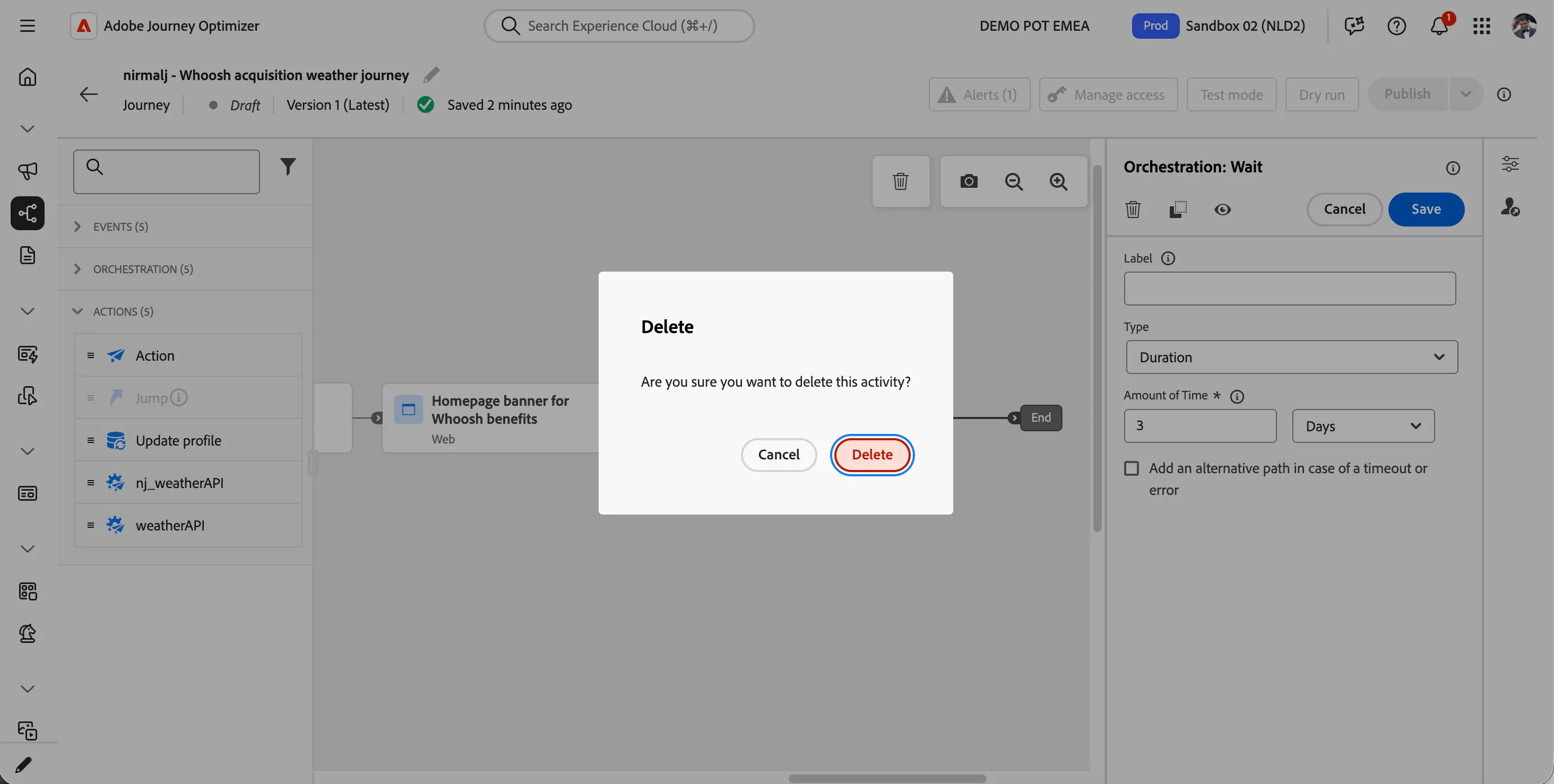Click the Alerts (1) button
The height and width of the screenshot is (784, 1554).
pos(979,94)
